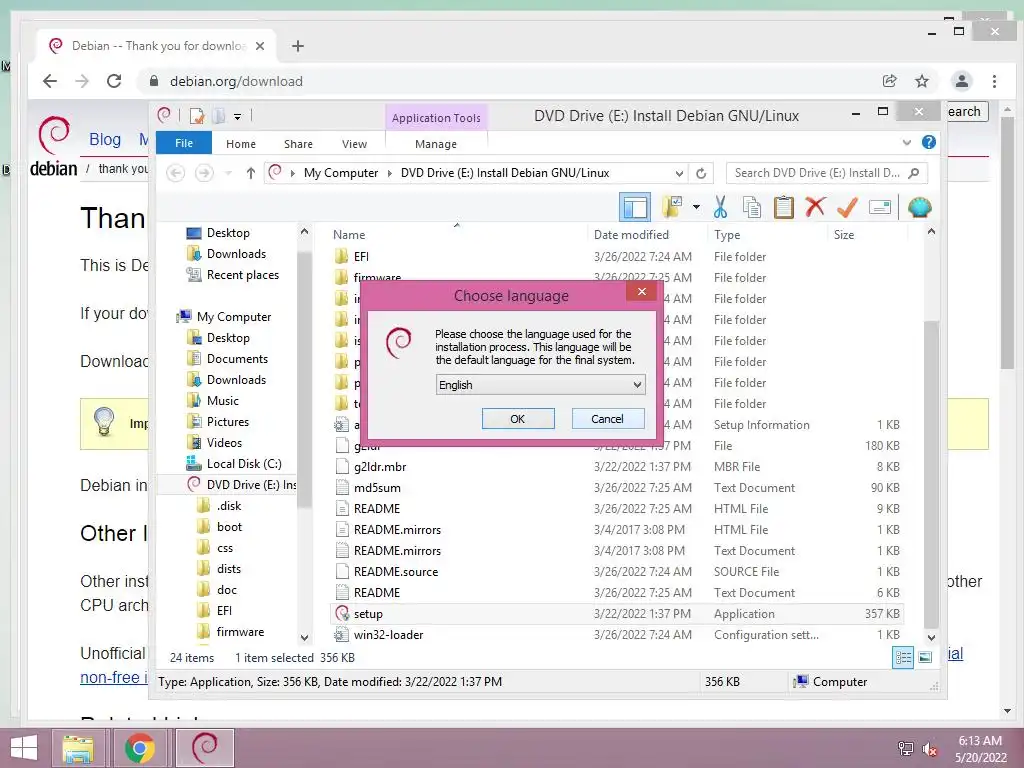Click the orange checkmark Properties icon
The width and height of the screenshot is (1024, 768).
(847, 208)
